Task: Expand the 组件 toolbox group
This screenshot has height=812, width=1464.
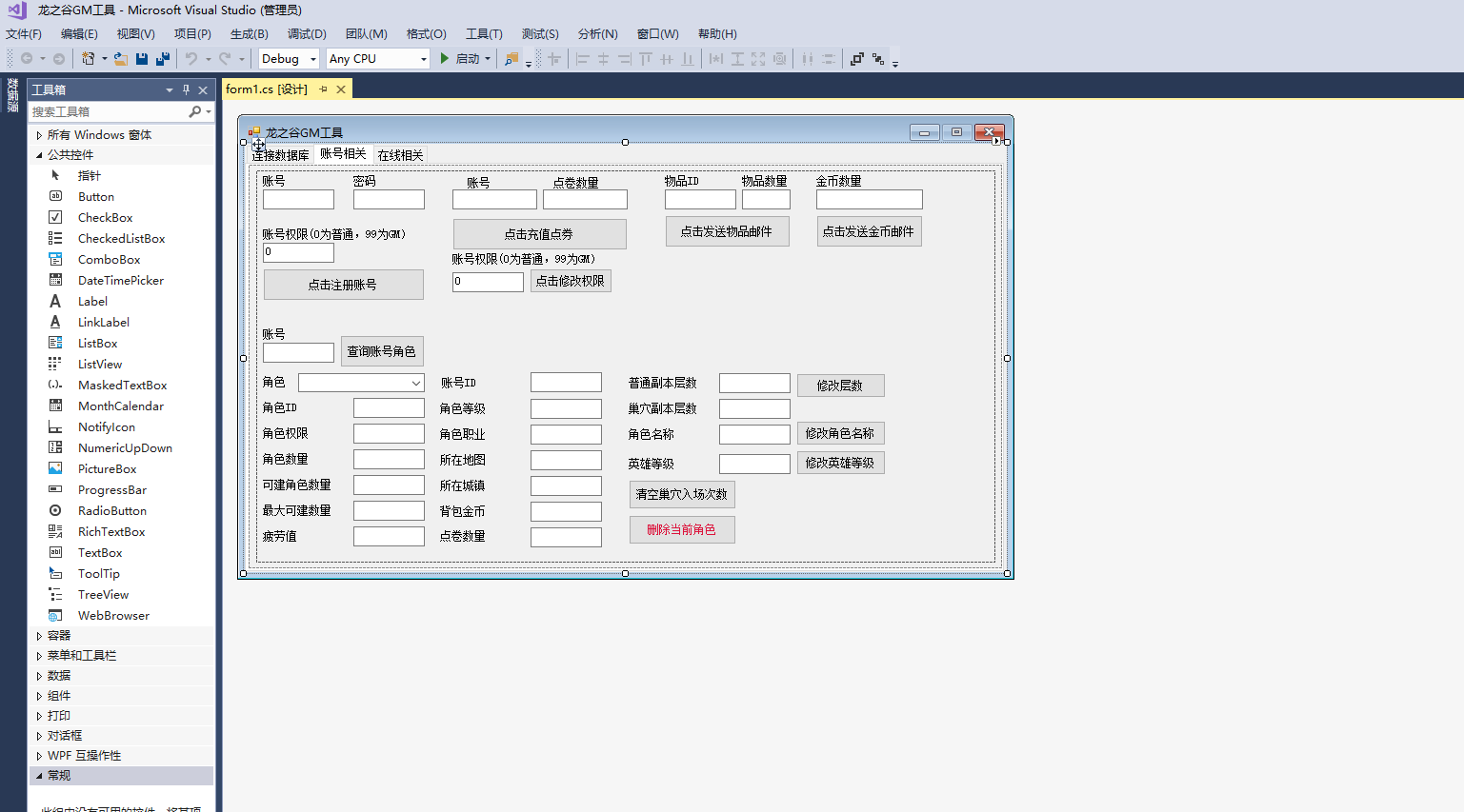Action: (x=39, y=696)
